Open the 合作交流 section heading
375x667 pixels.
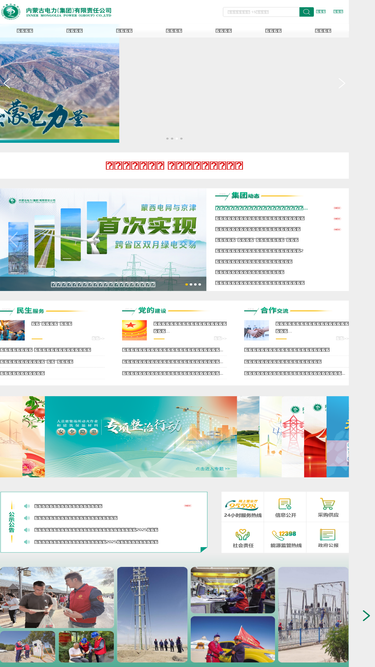click(274, 311)
